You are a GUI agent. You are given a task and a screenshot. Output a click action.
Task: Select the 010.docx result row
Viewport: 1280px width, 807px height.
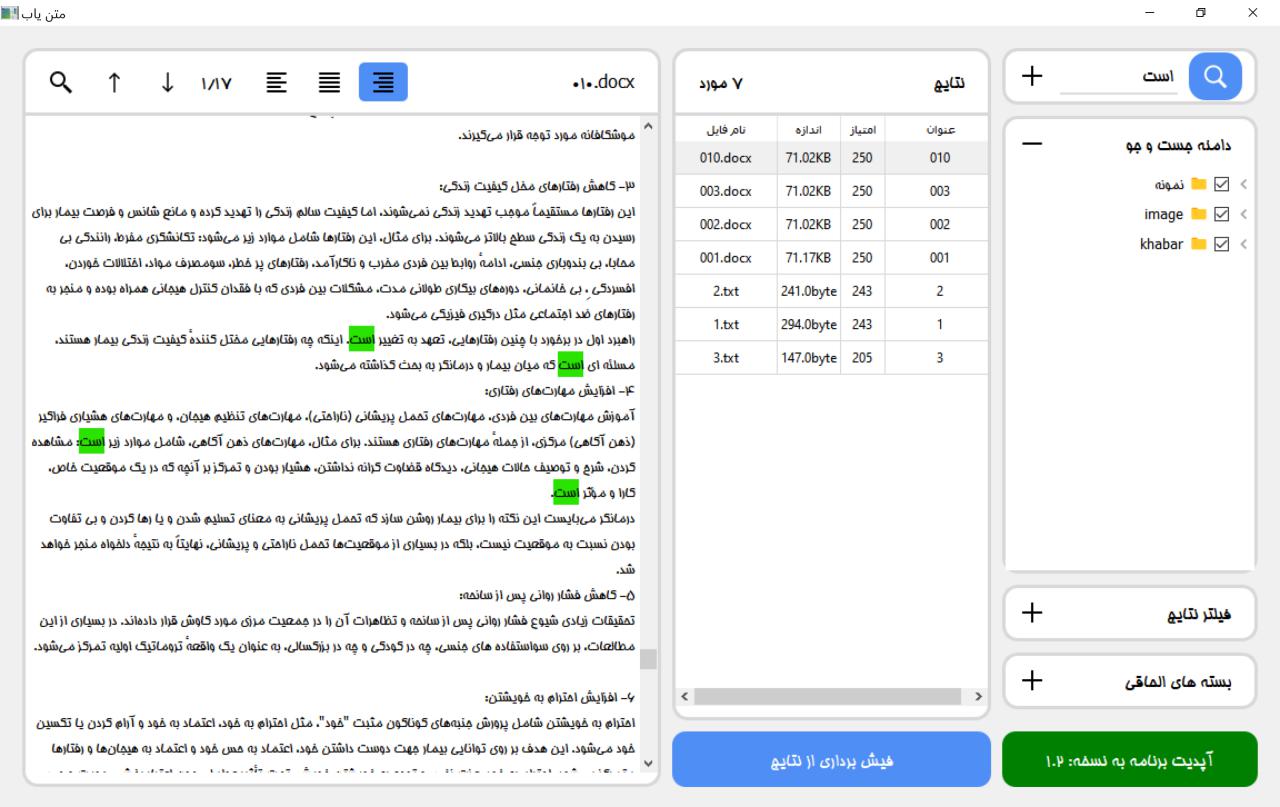(831, 158)
